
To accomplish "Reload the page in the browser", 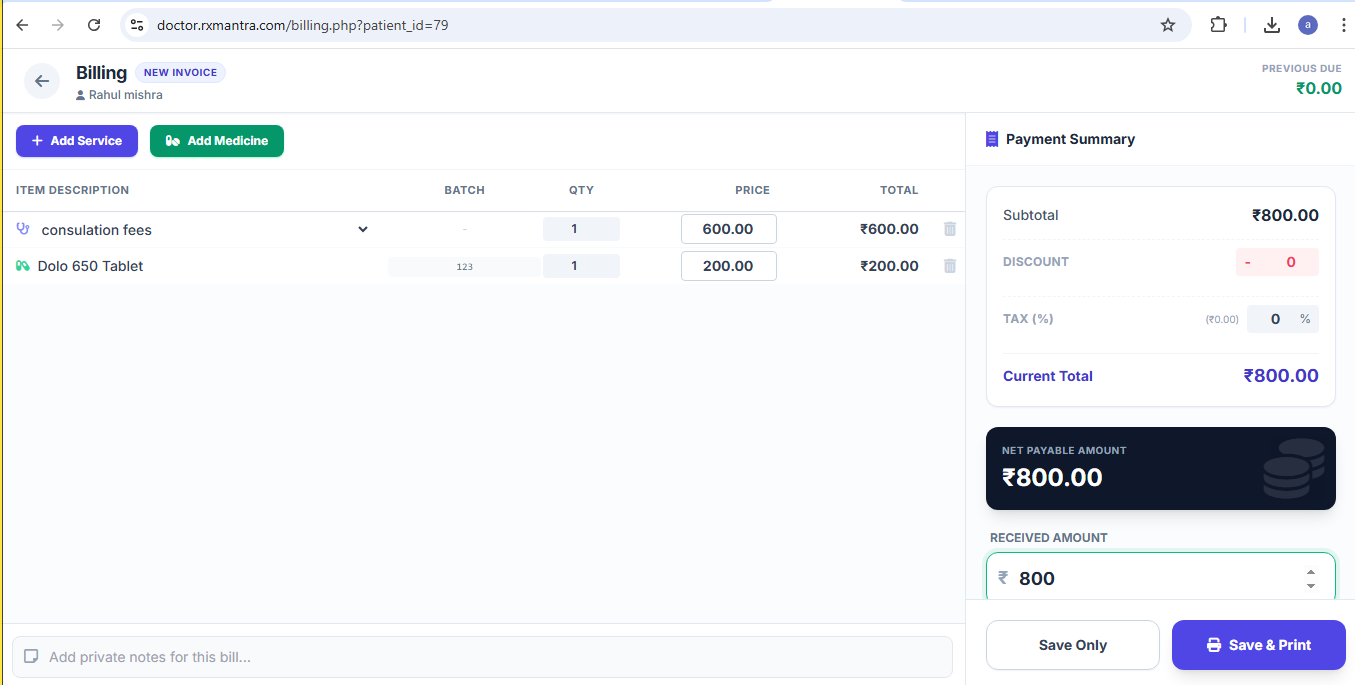I will coord(94,25).
